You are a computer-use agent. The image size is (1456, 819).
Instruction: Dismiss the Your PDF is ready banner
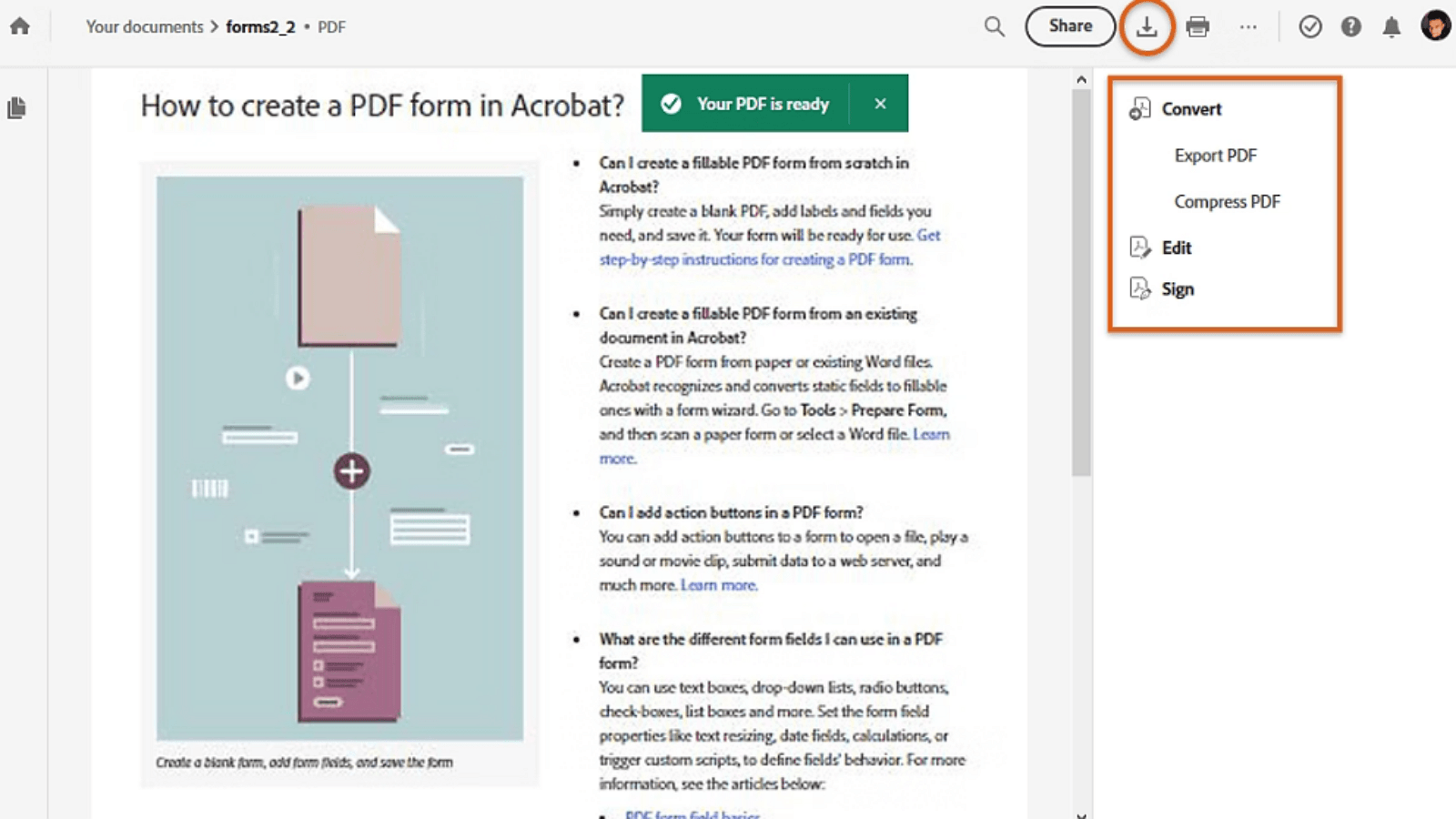(880, 104)
